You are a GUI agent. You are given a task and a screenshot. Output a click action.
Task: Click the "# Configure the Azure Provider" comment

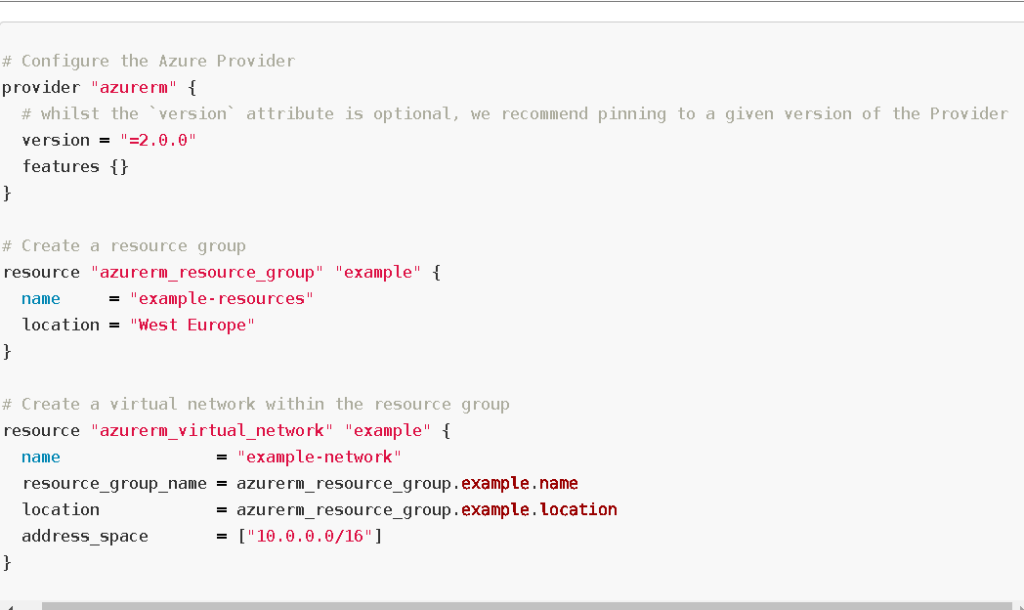pyautogui.click(x=148, y=61)
